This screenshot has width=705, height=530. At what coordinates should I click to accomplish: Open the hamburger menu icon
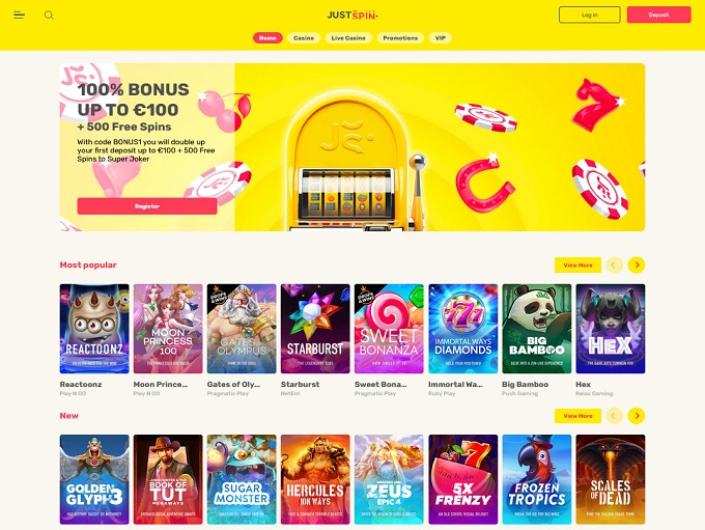(x=19, y=15)
